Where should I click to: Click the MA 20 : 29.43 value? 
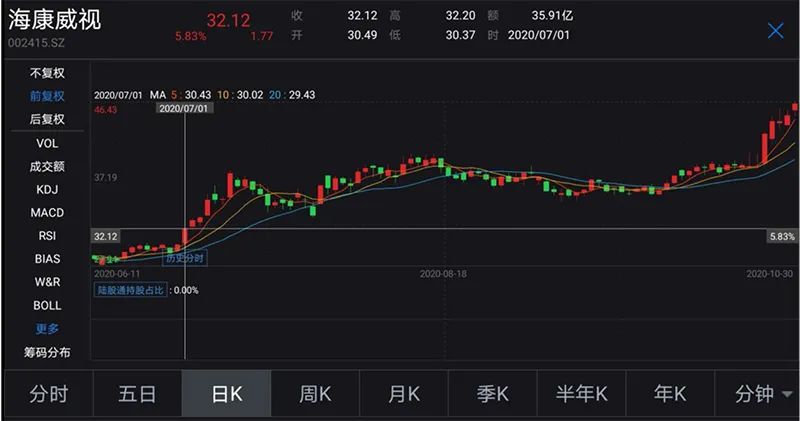click(292, 95)
